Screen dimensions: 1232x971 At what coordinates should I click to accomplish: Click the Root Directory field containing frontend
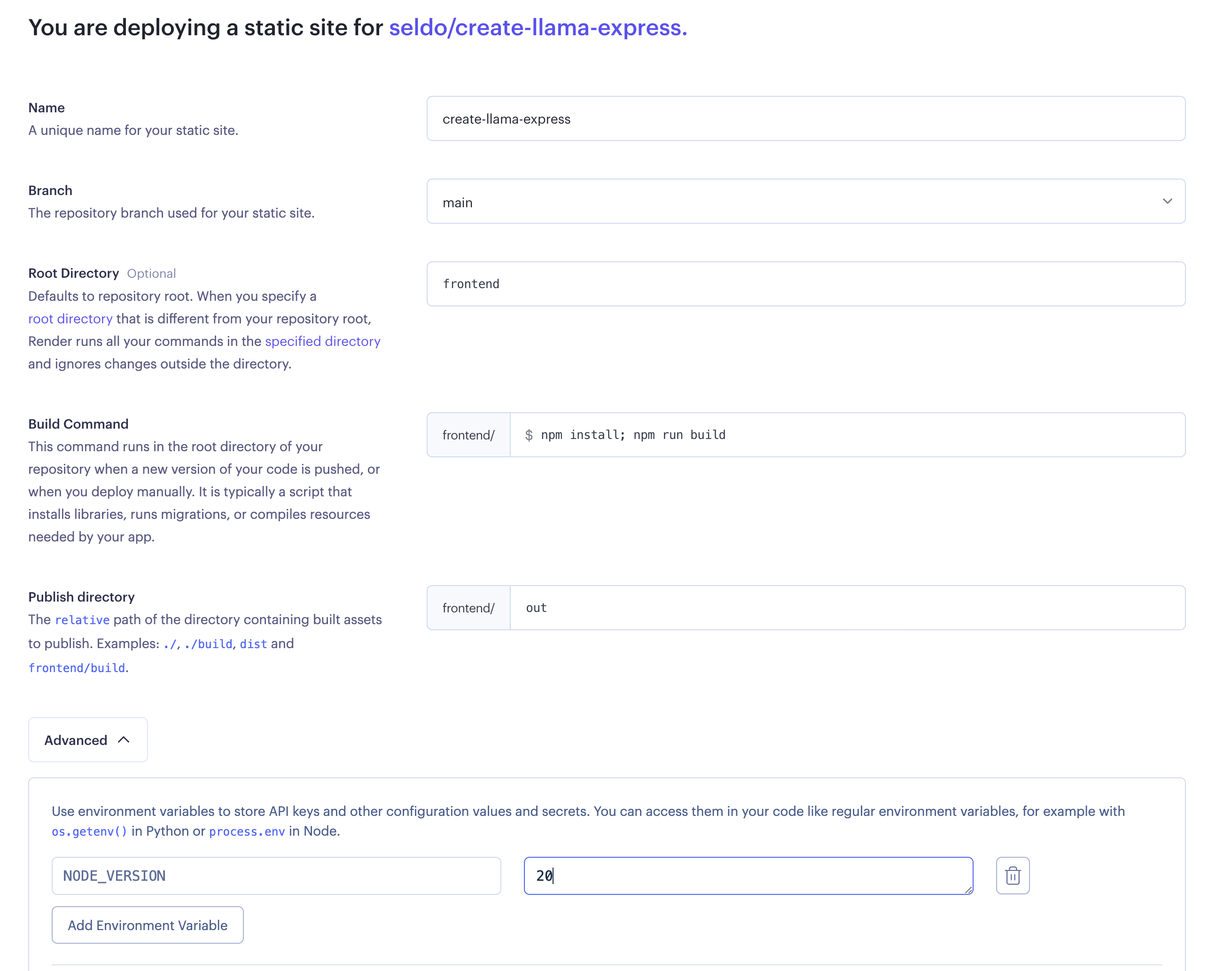805,284
